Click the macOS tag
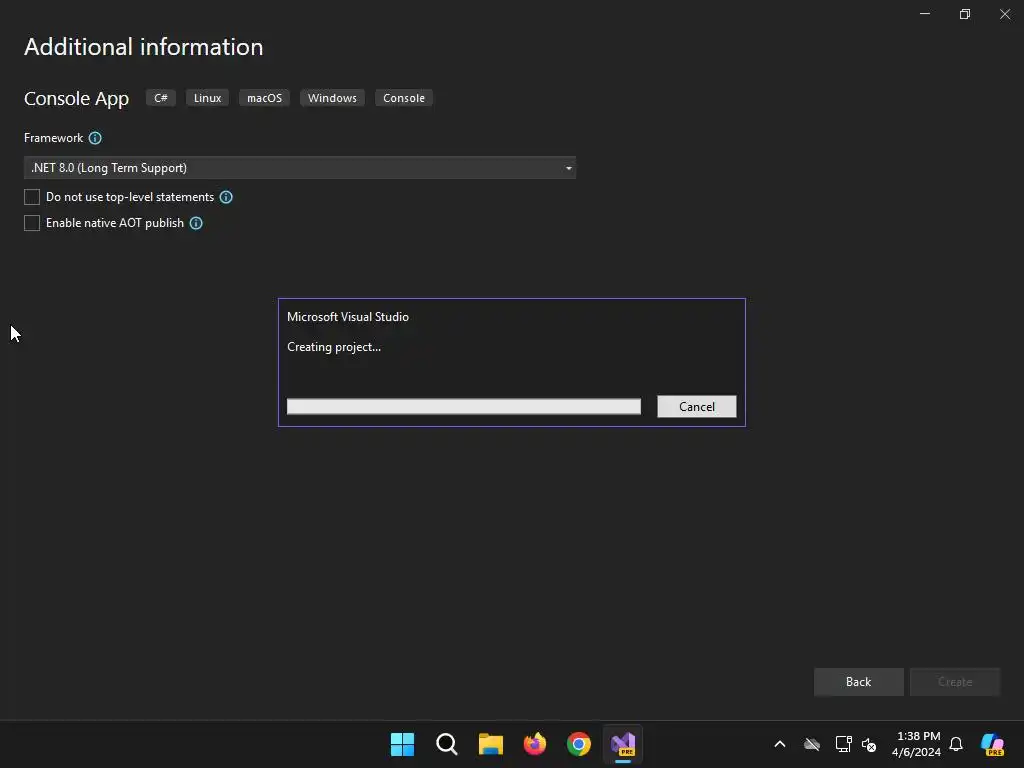The image size is (1024, 768). coord(264,98)
